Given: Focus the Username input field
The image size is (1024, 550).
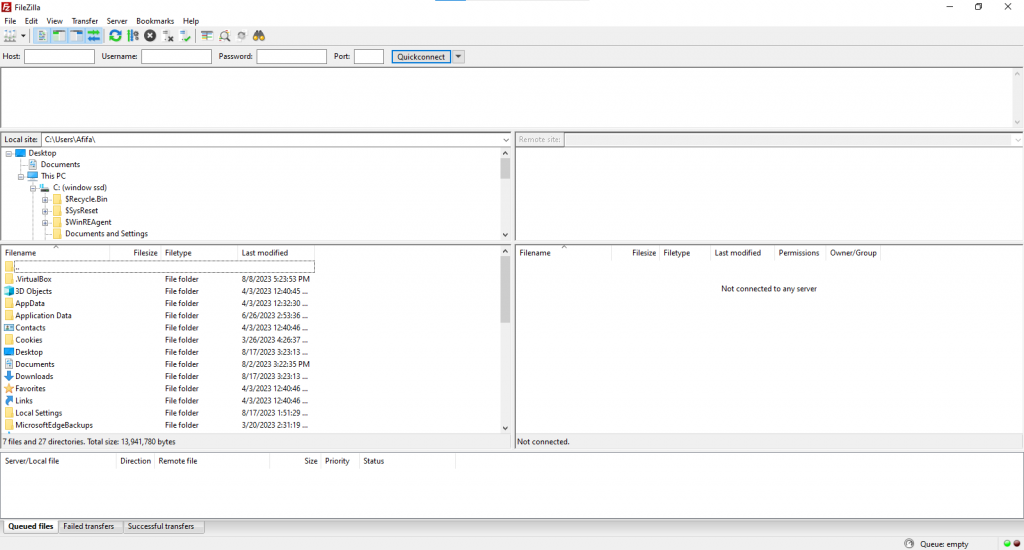Looking at the screenshot, I should [176, 57].
